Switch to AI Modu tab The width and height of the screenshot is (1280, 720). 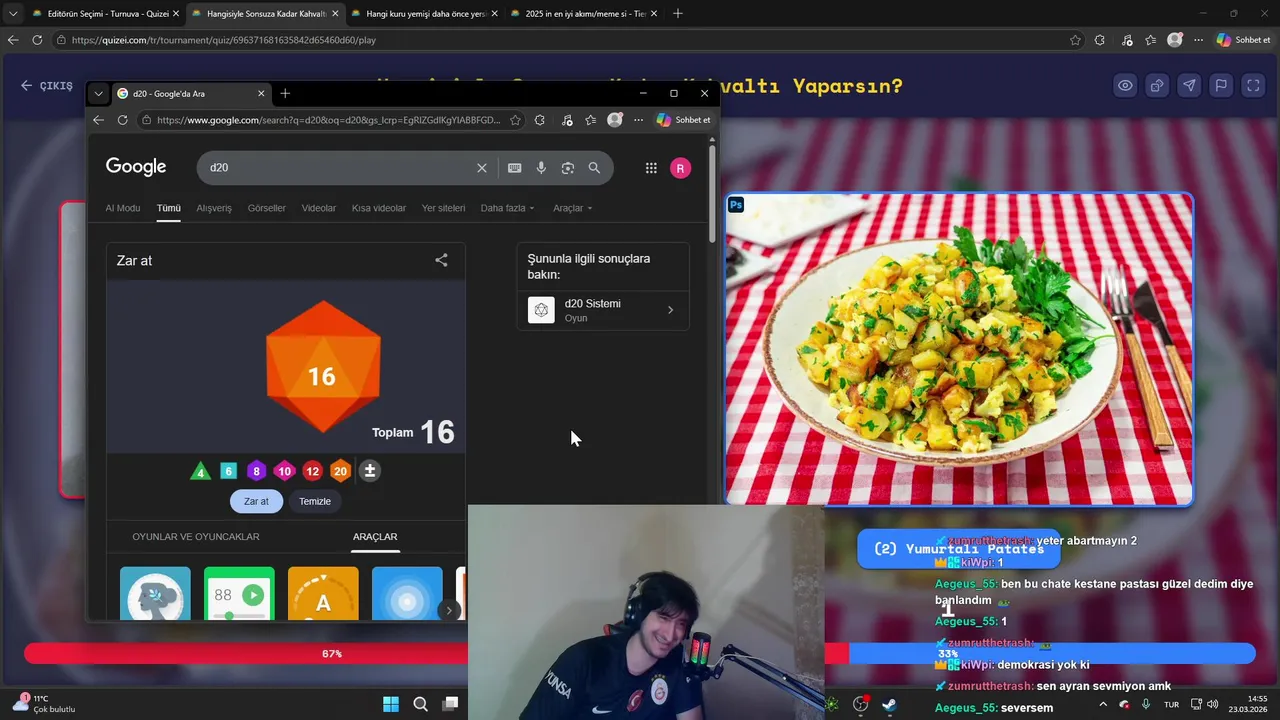pos(123,208)
